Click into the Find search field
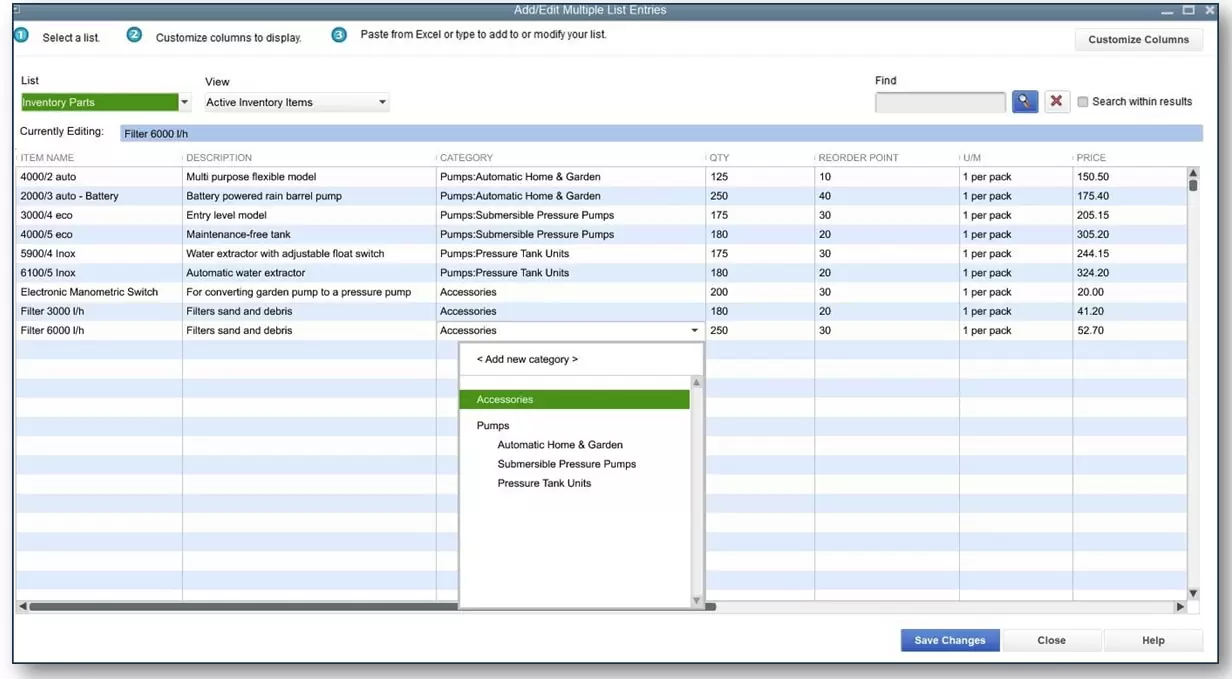Screen dimensions: 1232x679 click(x=940, y=102)
